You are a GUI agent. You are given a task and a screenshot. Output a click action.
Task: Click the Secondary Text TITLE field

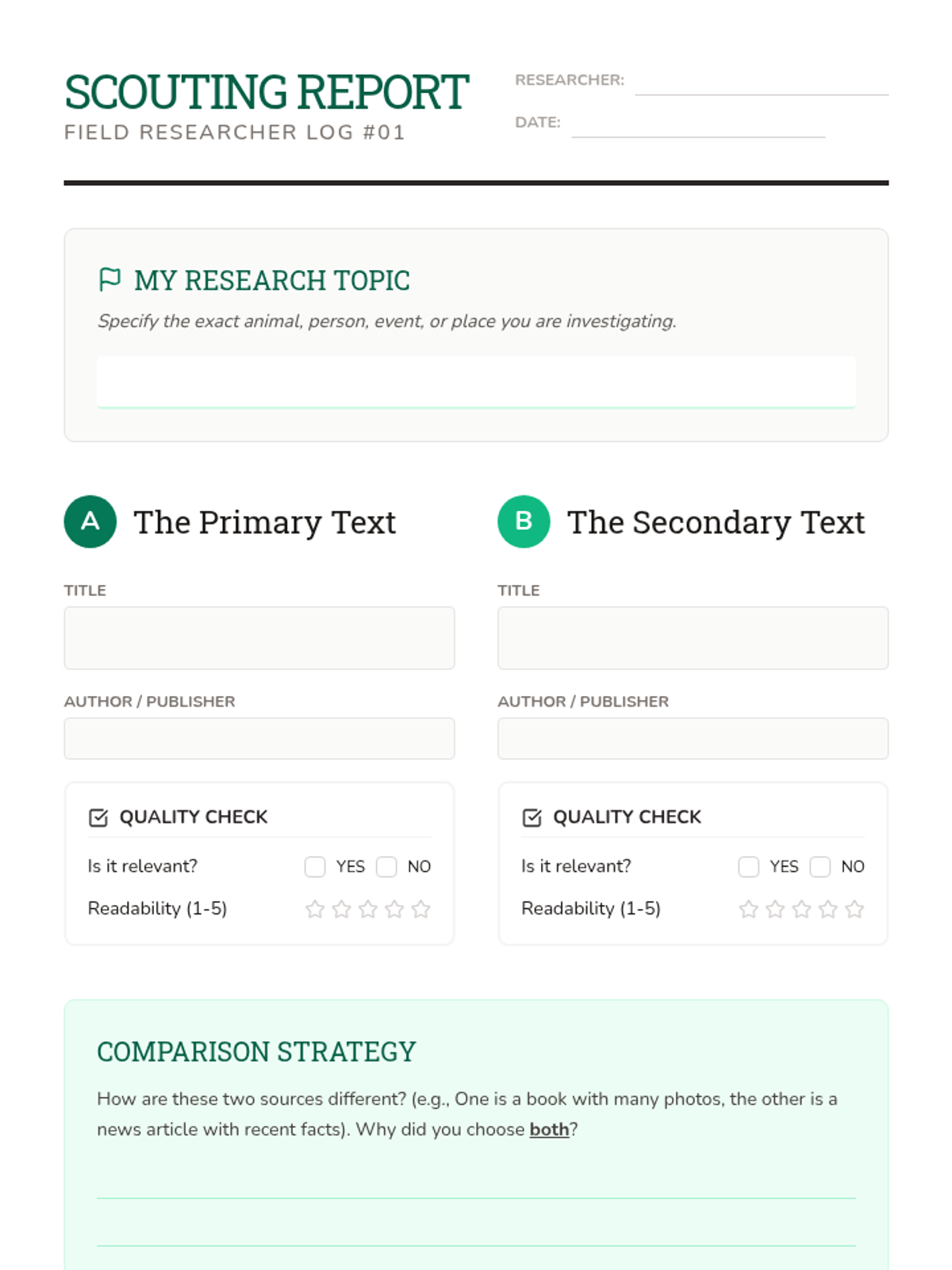[x=693, y=638]
